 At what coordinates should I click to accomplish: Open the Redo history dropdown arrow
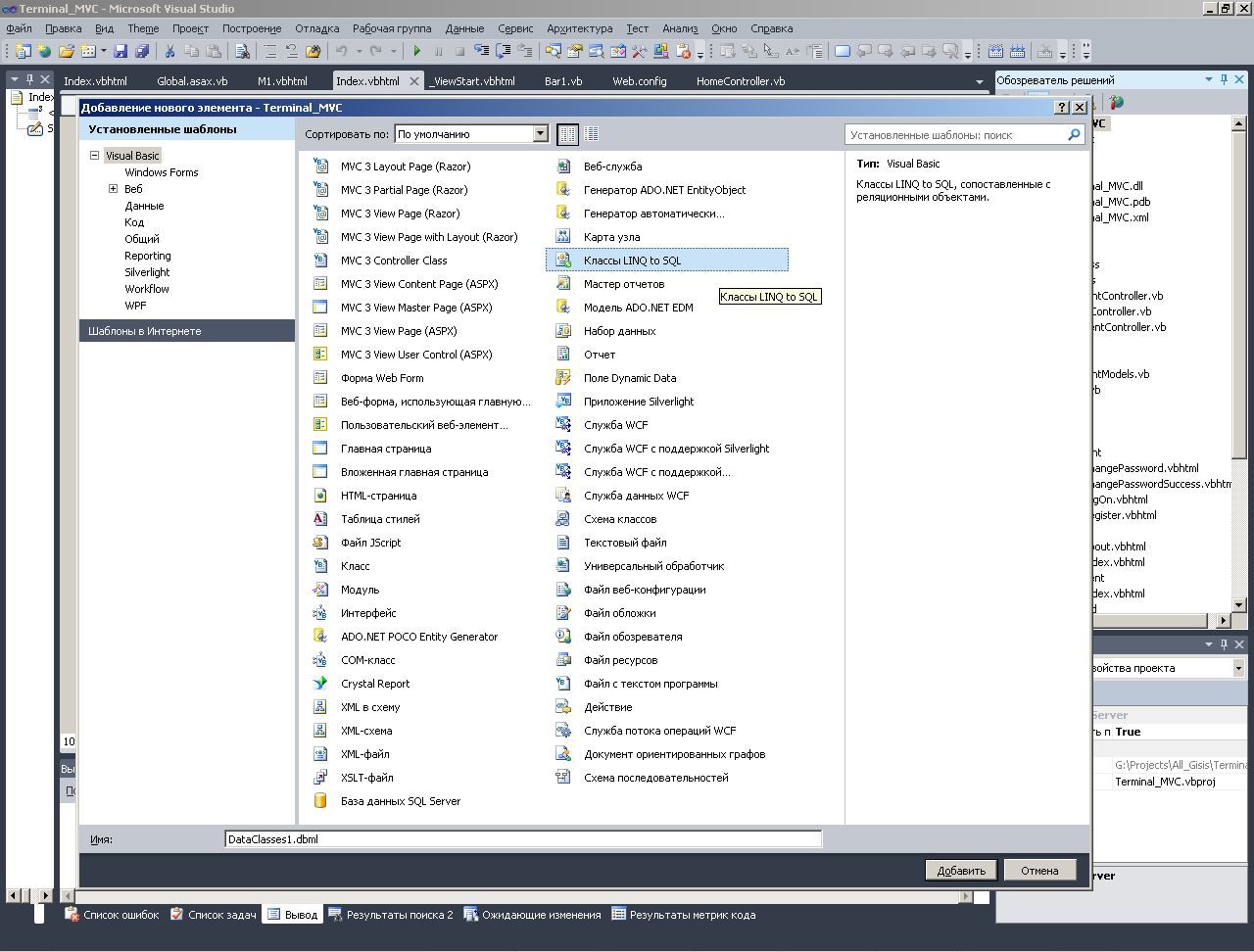point(394,51)
